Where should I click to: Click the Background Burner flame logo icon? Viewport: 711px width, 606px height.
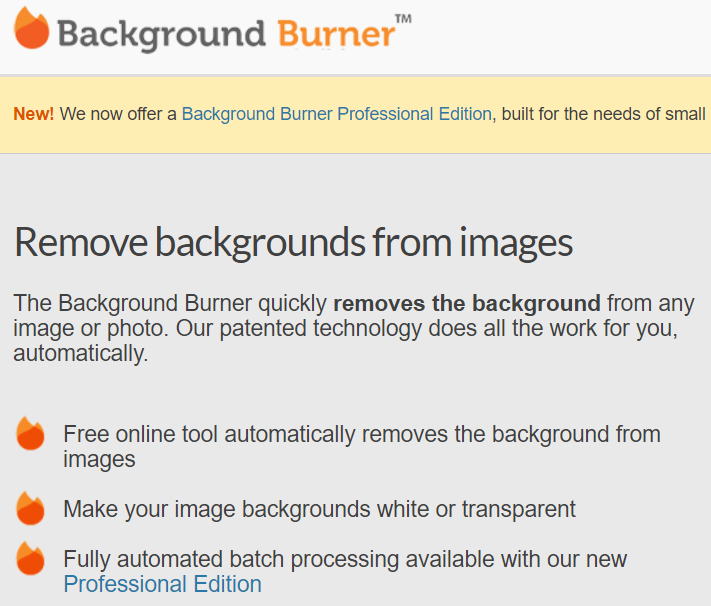[x=31, y=28]
